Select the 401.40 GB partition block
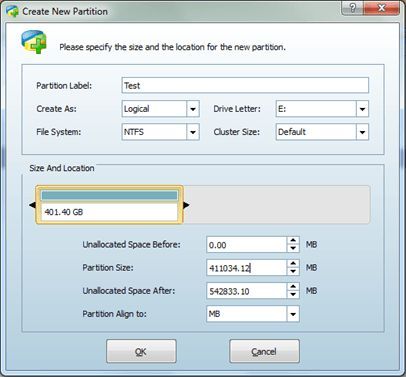The image size is (406, 377). click(109, 205)
